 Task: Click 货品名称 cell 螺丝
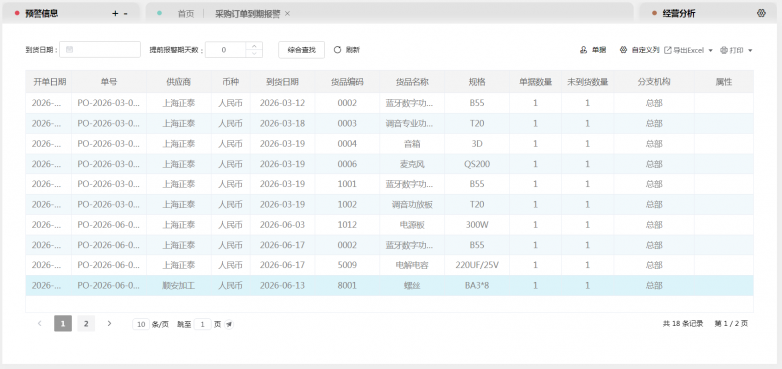pos(412,285)
